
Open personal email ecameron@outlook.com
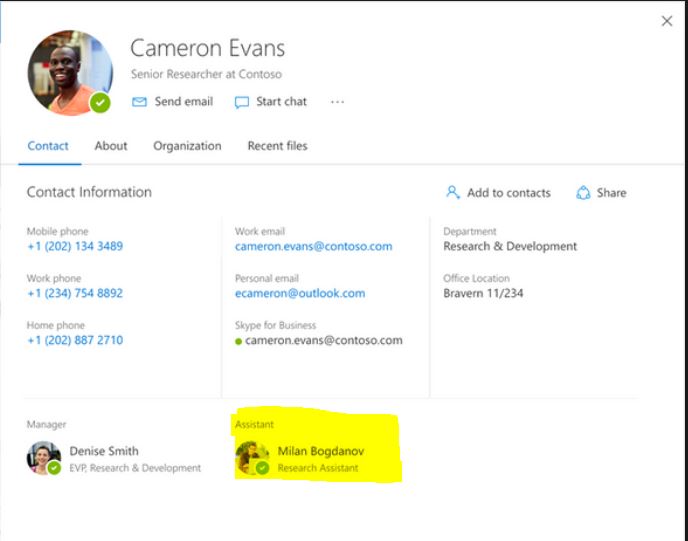(300, 294)
